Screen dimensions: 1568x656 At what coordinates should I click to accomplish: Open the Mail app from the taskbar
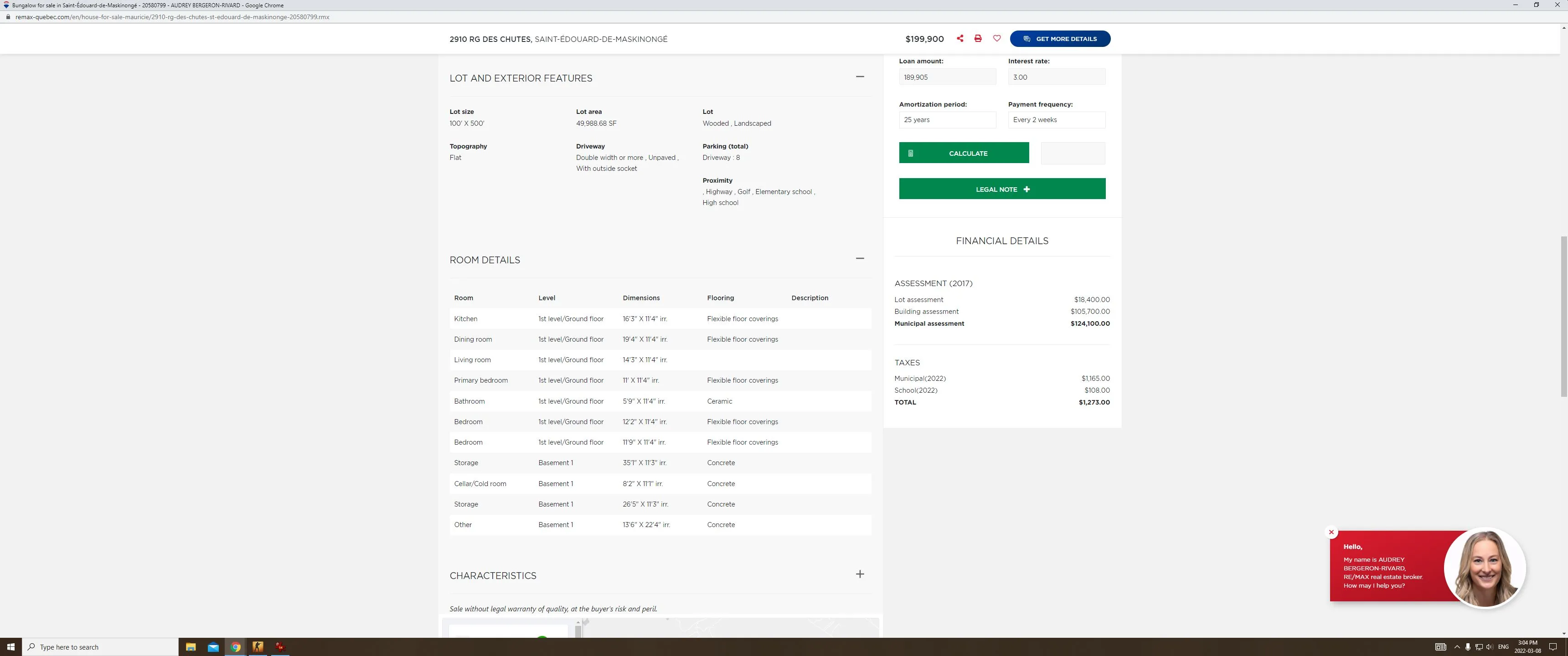[213, 647]
